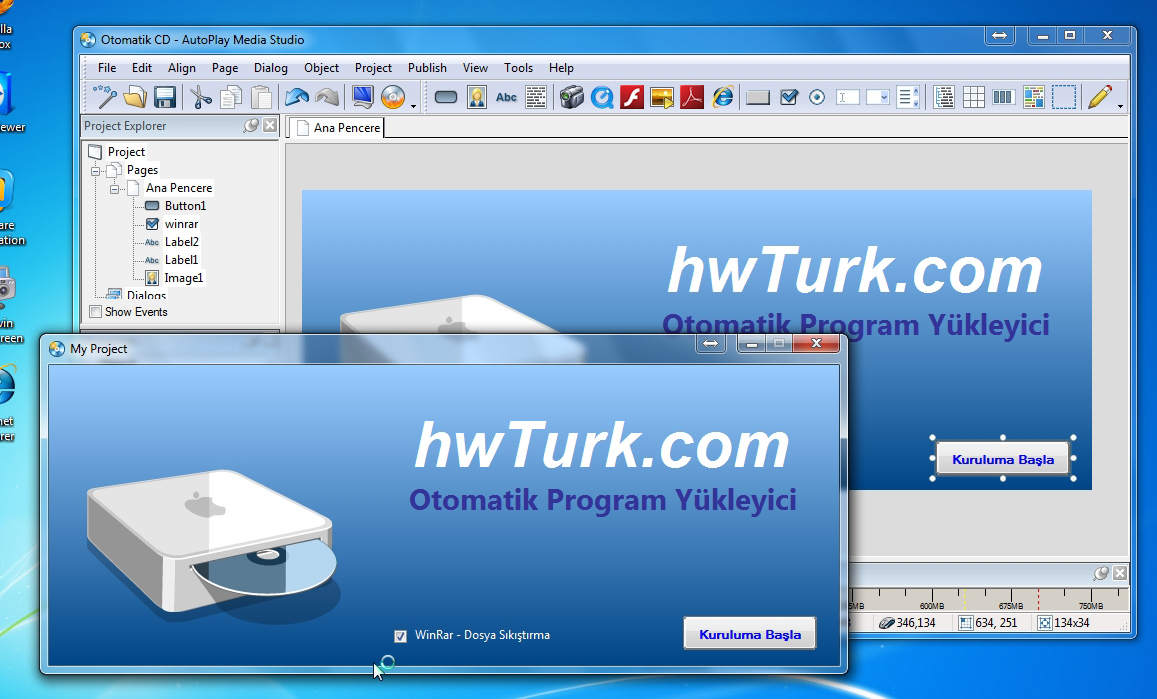Open dropdown arrow beside pencil icon

[1120, 106]
